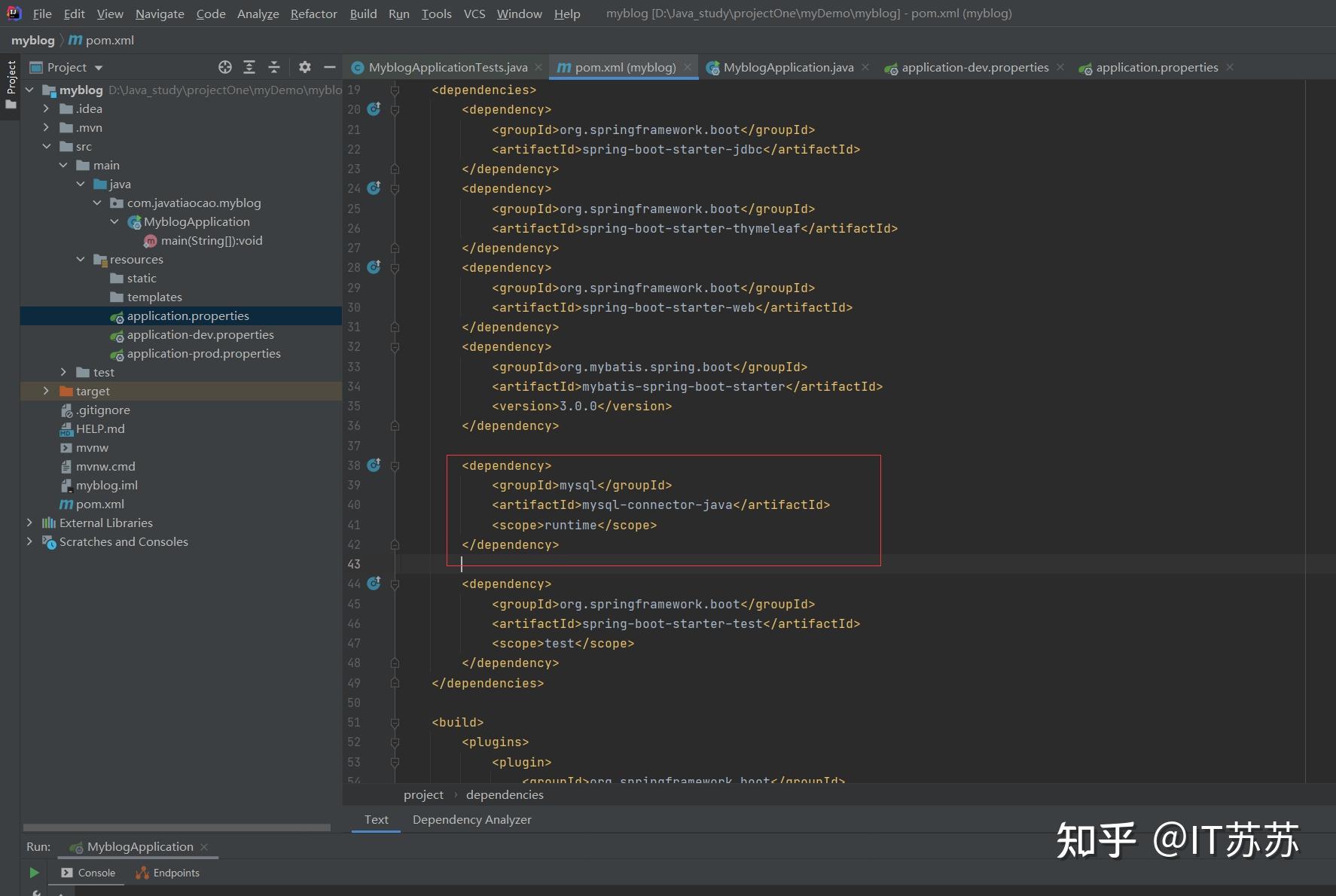
Task: Close the application.properties editor tab
Action: pos(1230,67)
